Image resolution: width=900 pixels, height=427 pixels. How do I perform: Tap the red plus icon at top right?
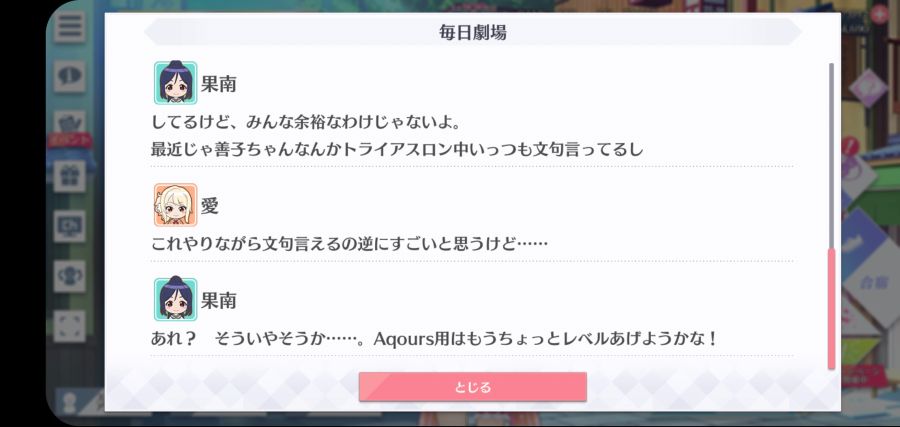click(879, 14)
